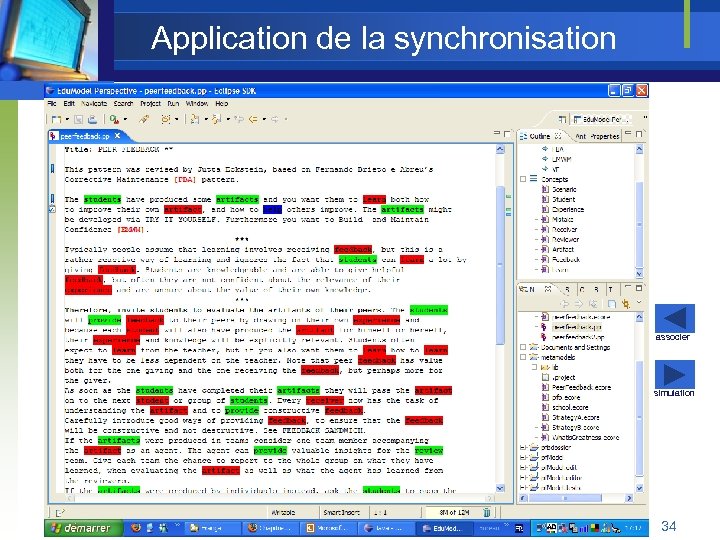720x540 pixels.
Task: Click the EduMod... taskbar button
Action: (445, 528)
